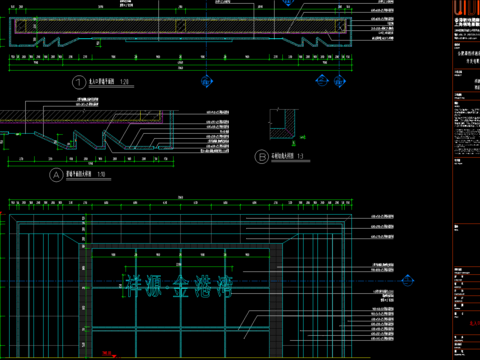The height and width of the screenshot is (360, 480).
Task: Select the green dimension line under detail A
Action: point(91,161)
